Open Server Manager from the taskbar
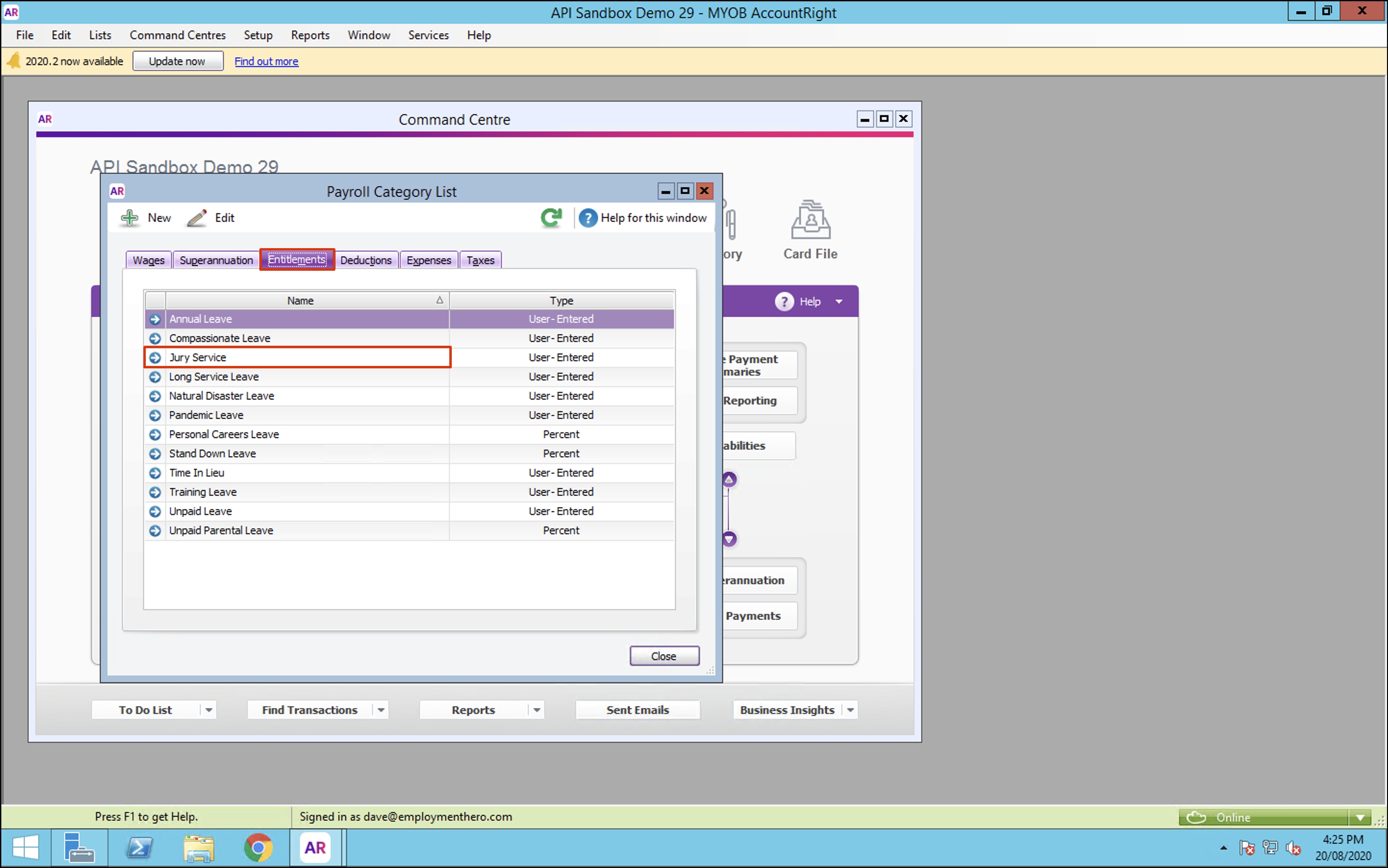Screen dimensions: 1388x868 (x=79, y=847)
